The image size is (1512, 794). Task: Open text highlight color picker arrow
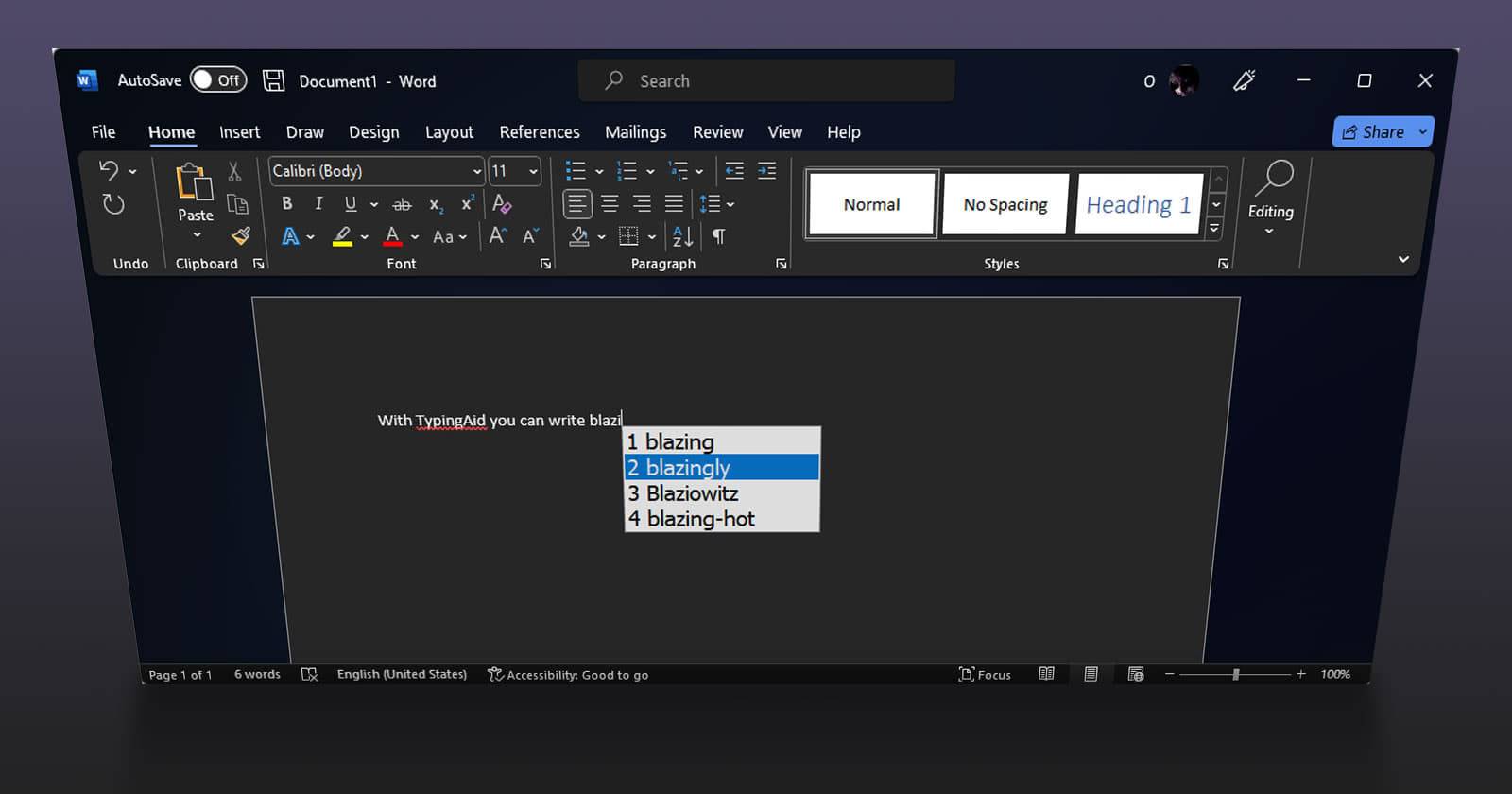coord(365,237)
